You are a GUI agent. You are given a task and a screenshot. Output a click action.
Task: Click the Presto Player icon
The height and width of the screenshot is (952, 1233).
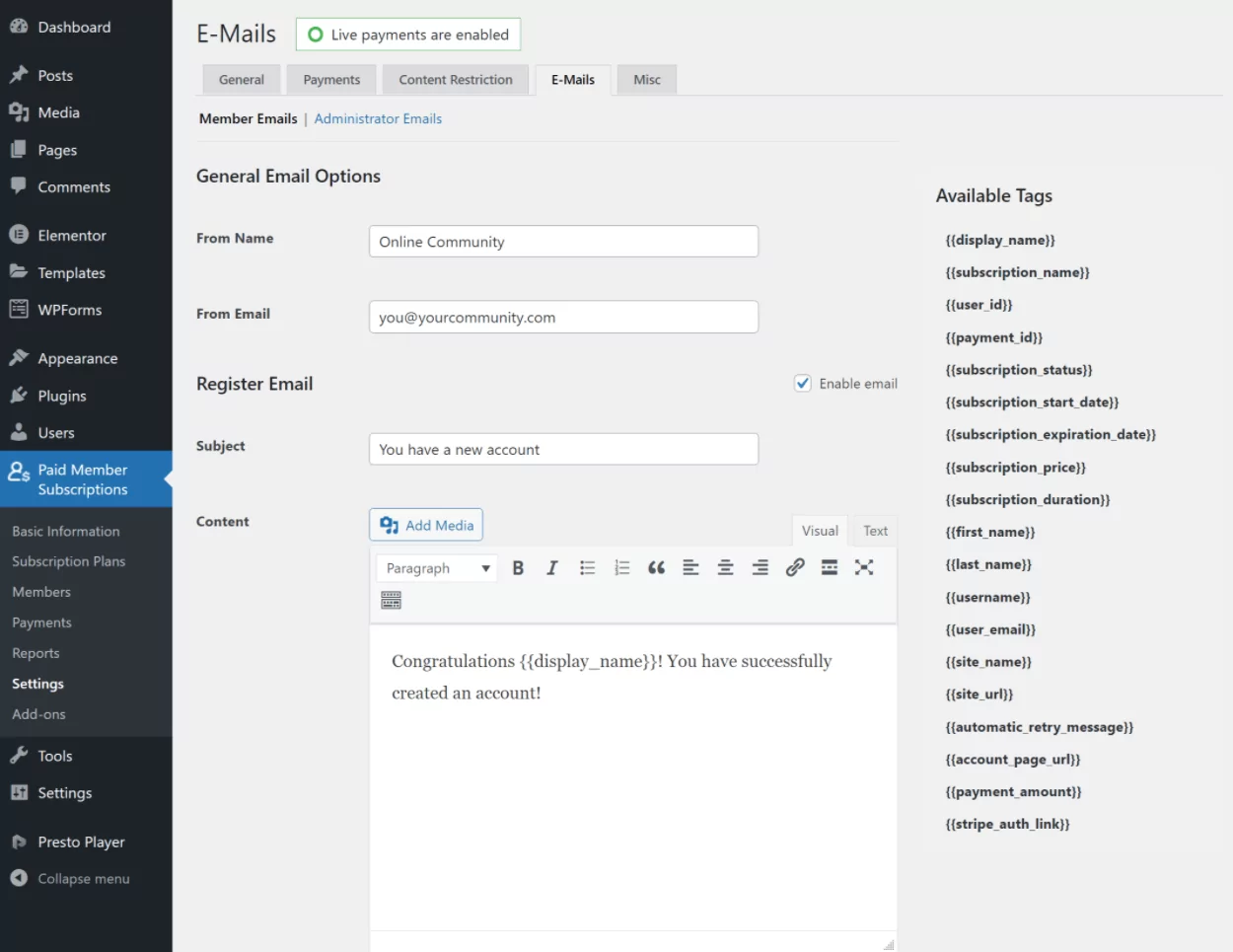point(19,842)
